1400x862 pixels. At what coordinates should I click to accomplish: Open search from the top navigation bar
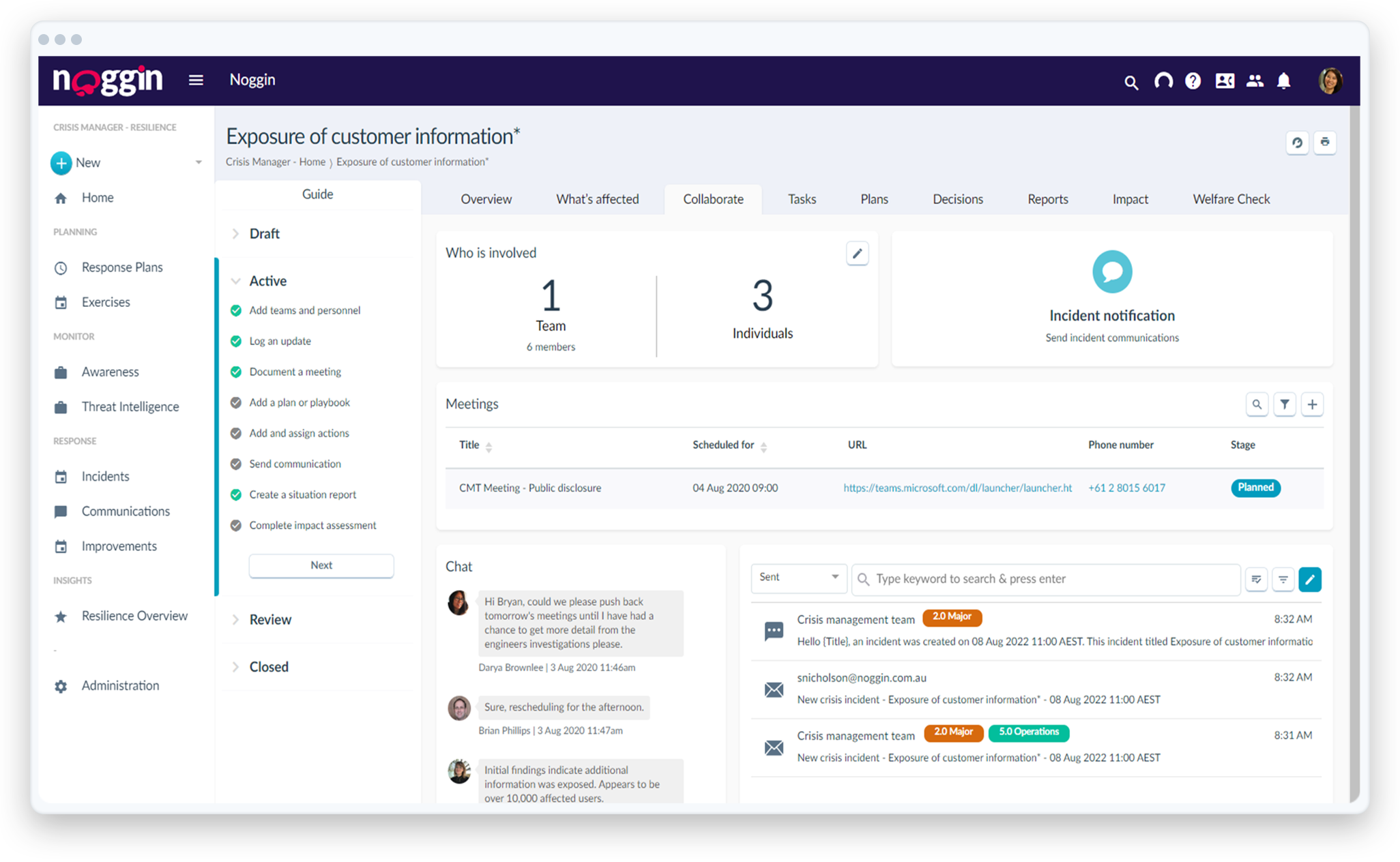pos(1131,80)
